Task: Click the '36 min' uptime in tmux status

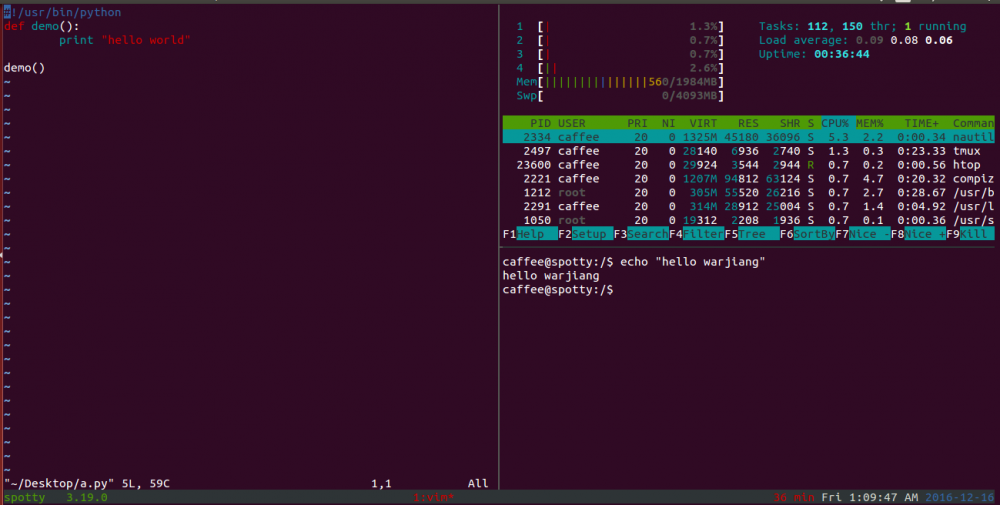Action: [793, 497]
